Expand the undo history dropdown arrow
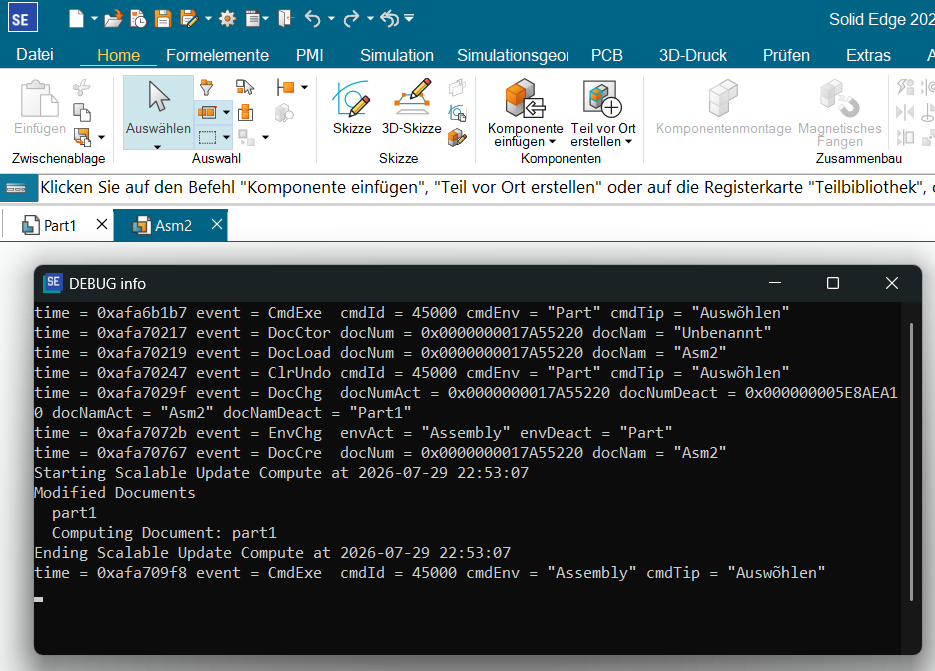Image resolution: width=935 pixels, height=671 pixels. [x=332, y=19]
